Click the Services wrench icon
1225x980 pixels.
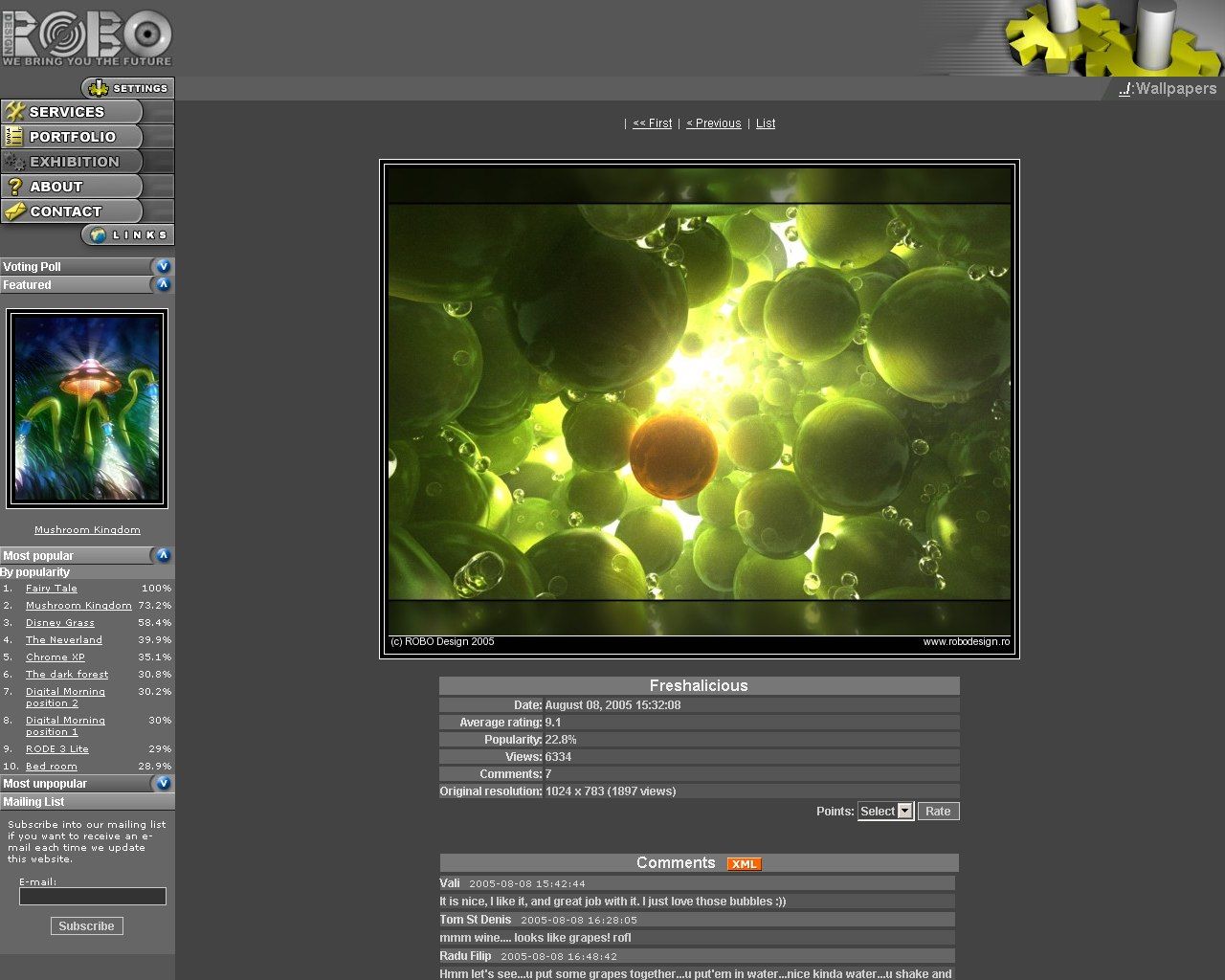pyautogui.click(x=14, y=112)
